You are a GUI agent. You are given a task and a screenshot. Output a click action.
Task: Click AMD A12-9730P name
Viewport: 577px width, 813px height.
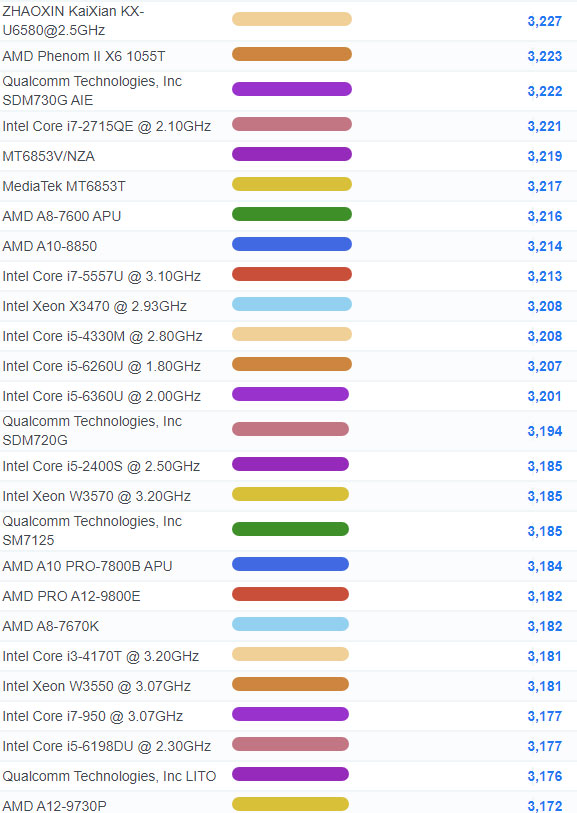pos(54,806)
